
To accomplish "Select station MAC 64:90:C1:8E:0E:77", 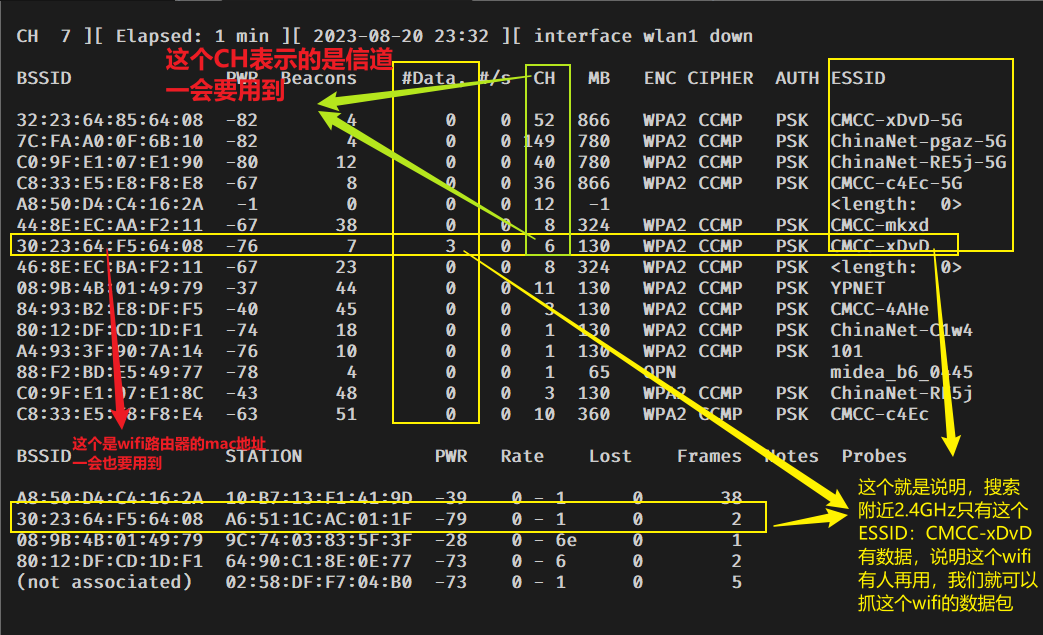I will (319, 561).
